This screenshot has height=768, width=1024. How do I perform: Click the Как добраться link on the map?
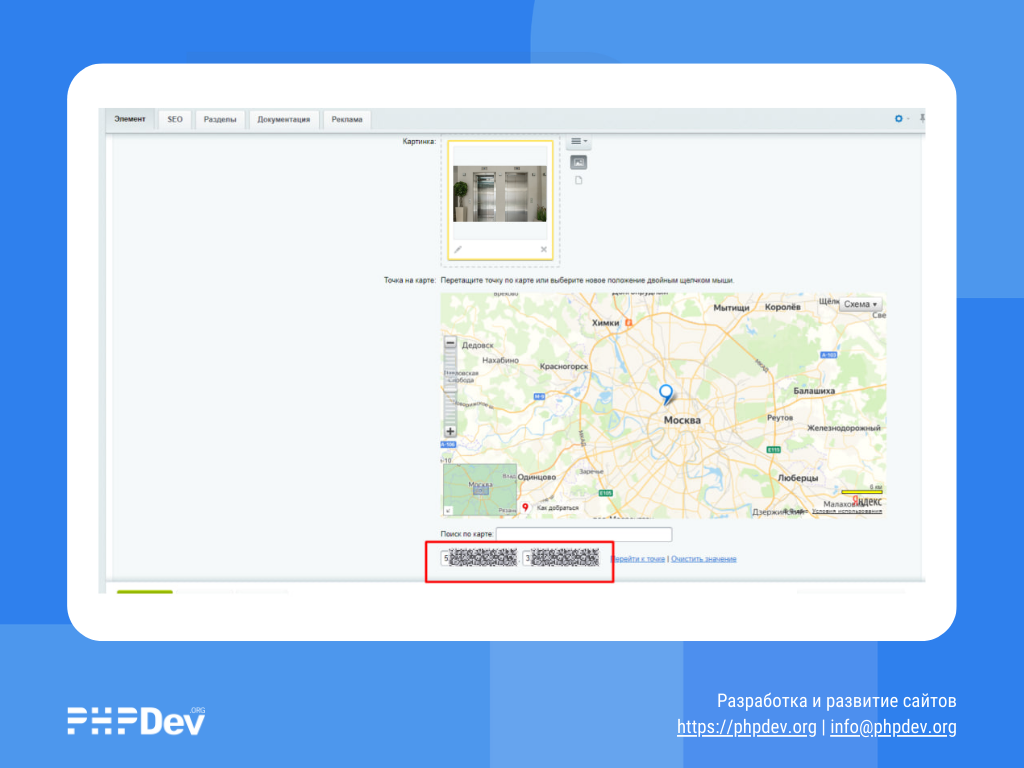[558, 507]
